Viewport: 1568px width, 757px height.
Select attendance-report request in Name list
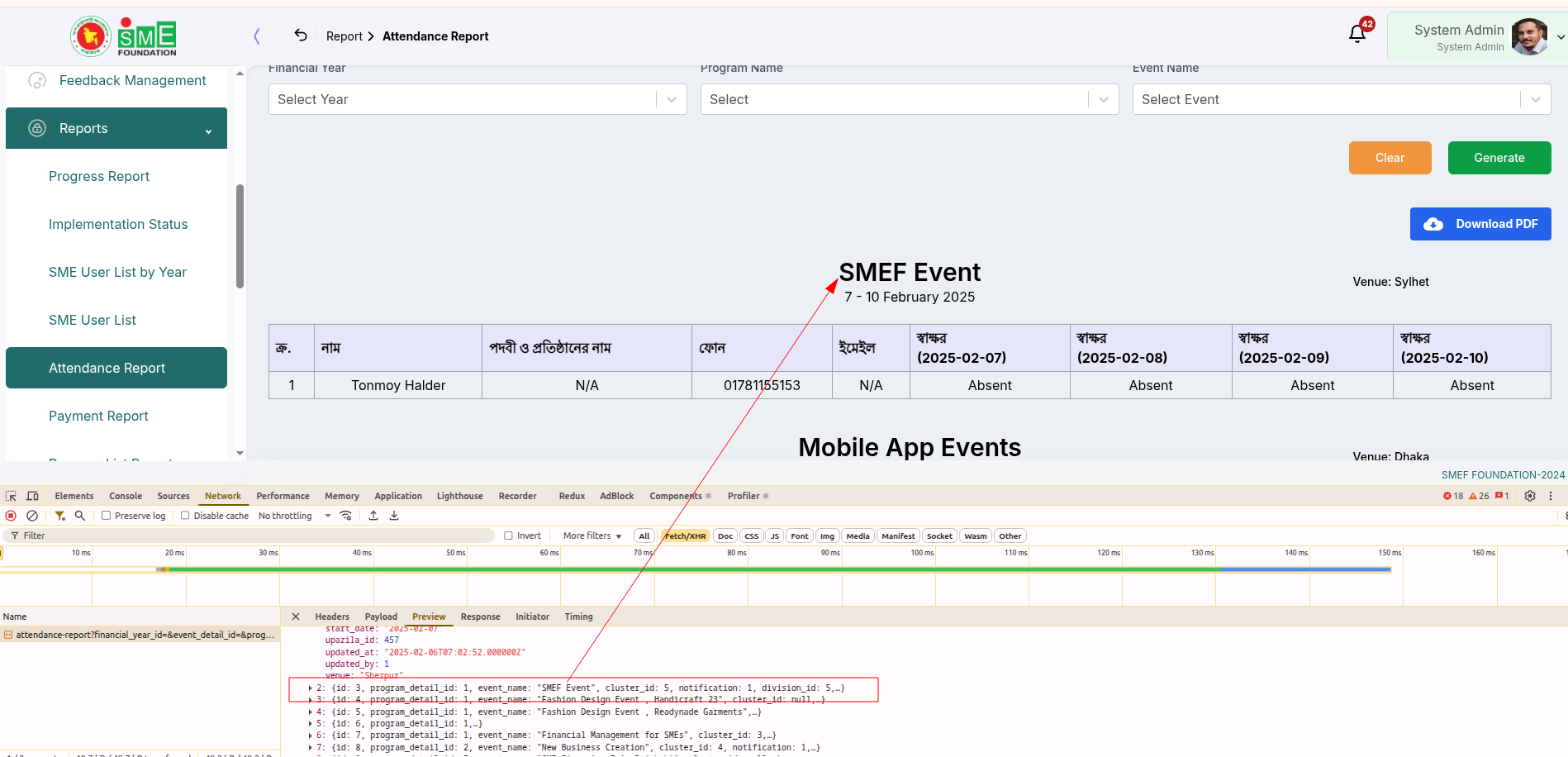pos(140,635)
